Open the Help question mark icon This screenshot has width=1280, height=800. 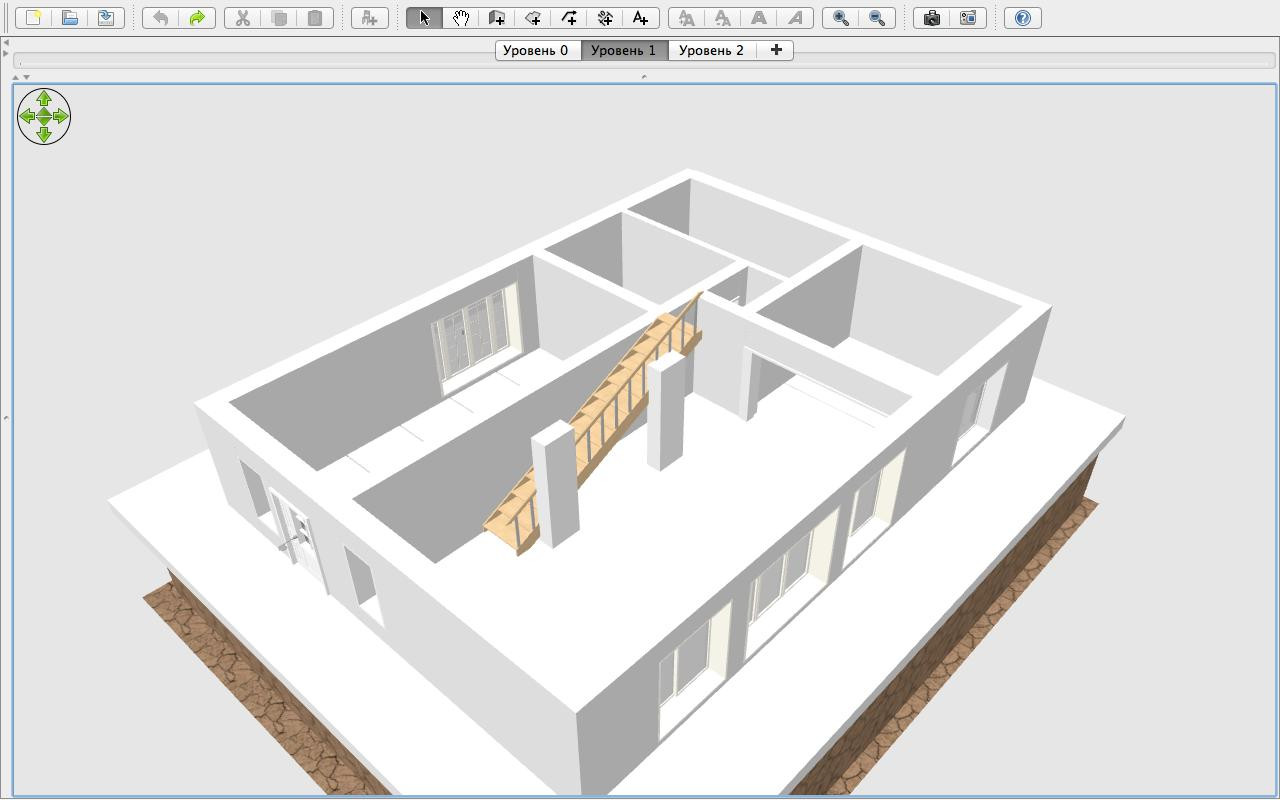pos(1023,18)
